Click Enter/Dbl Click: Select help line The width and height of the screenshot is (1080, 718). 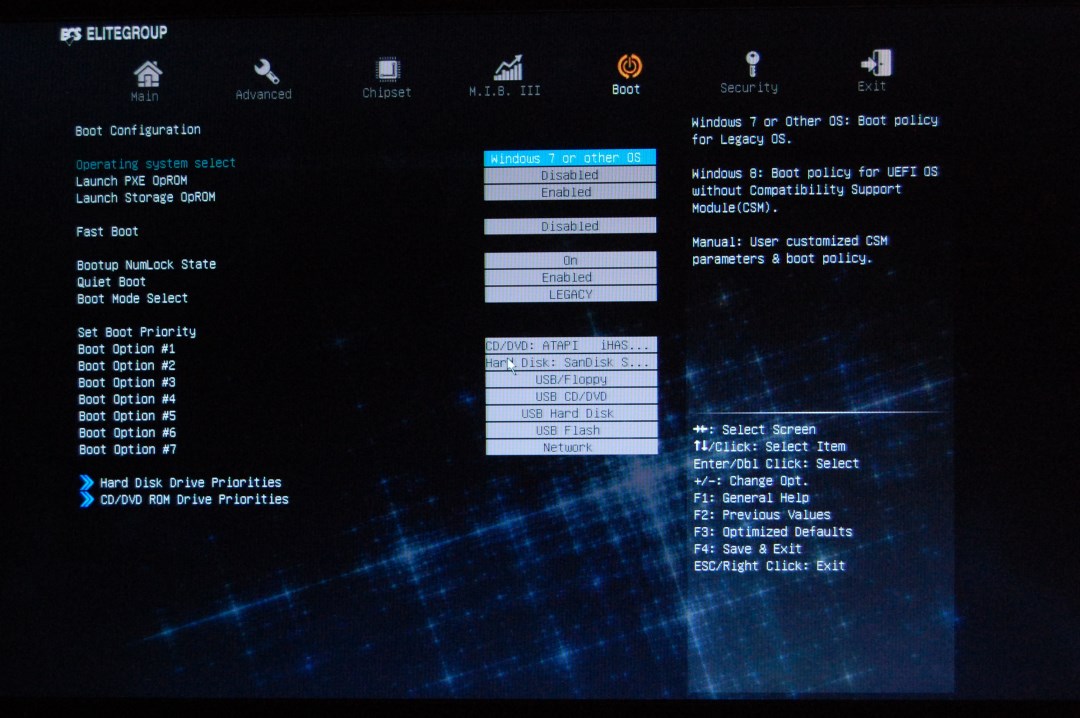coord(776,464)
